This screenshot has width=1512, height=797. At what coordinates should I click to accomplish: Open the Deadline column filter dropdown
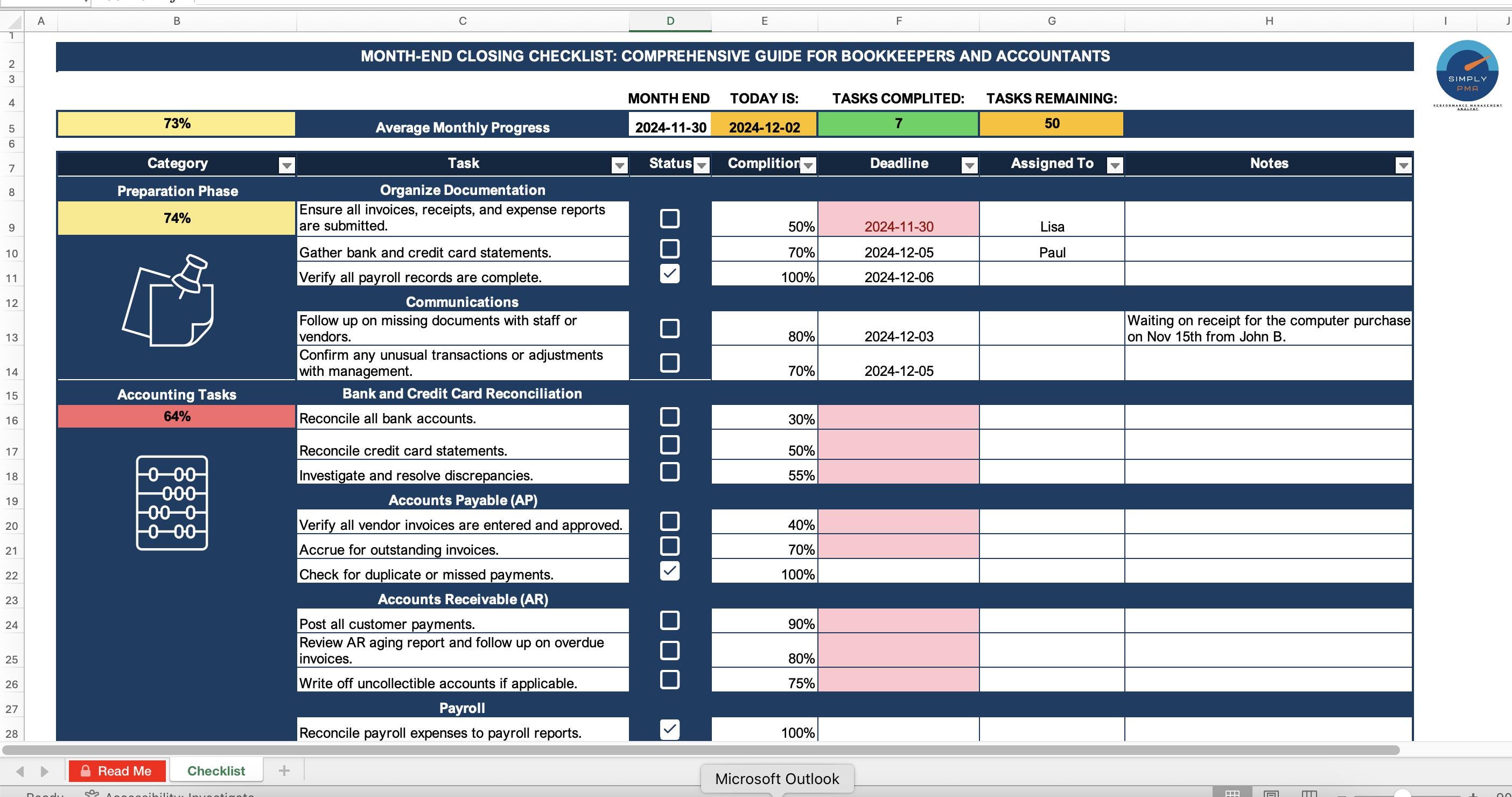pos(969,165)
